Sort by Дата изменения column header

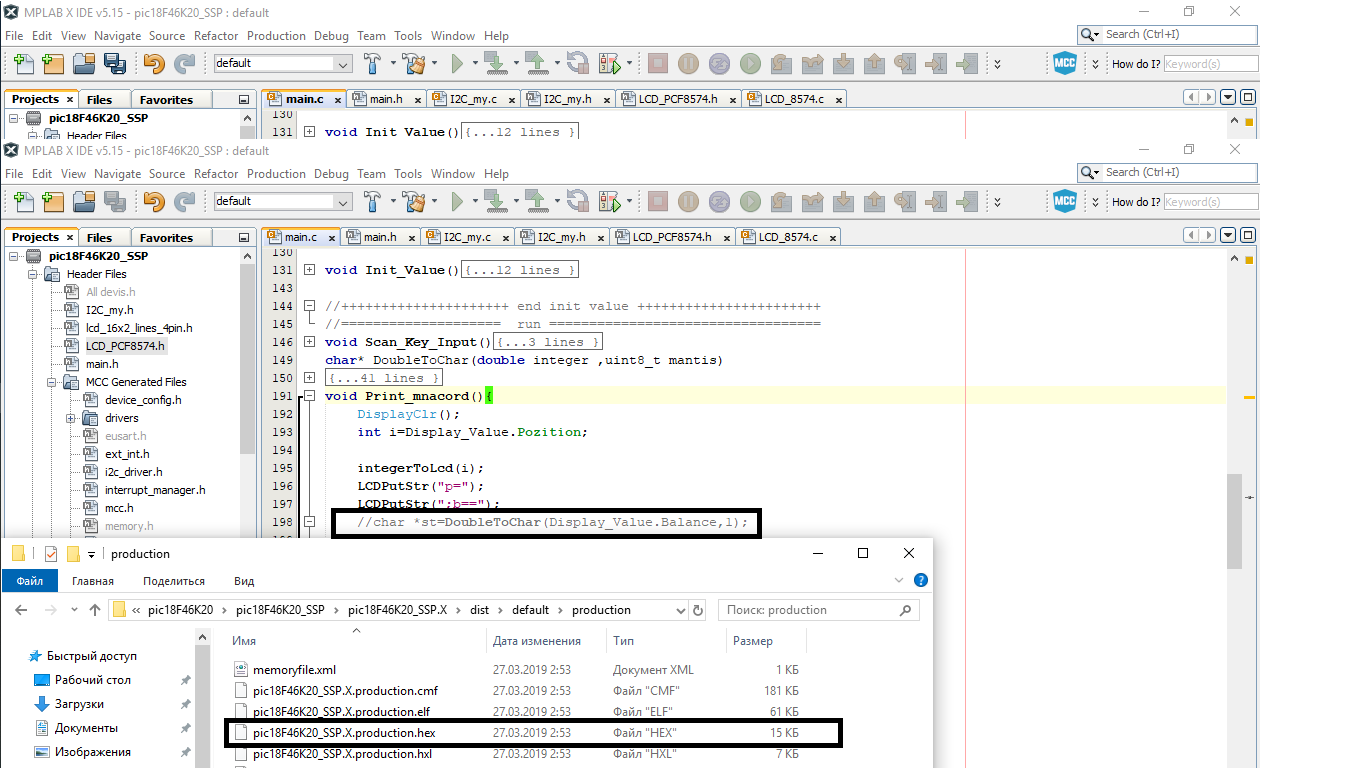[x=537, y=641]
